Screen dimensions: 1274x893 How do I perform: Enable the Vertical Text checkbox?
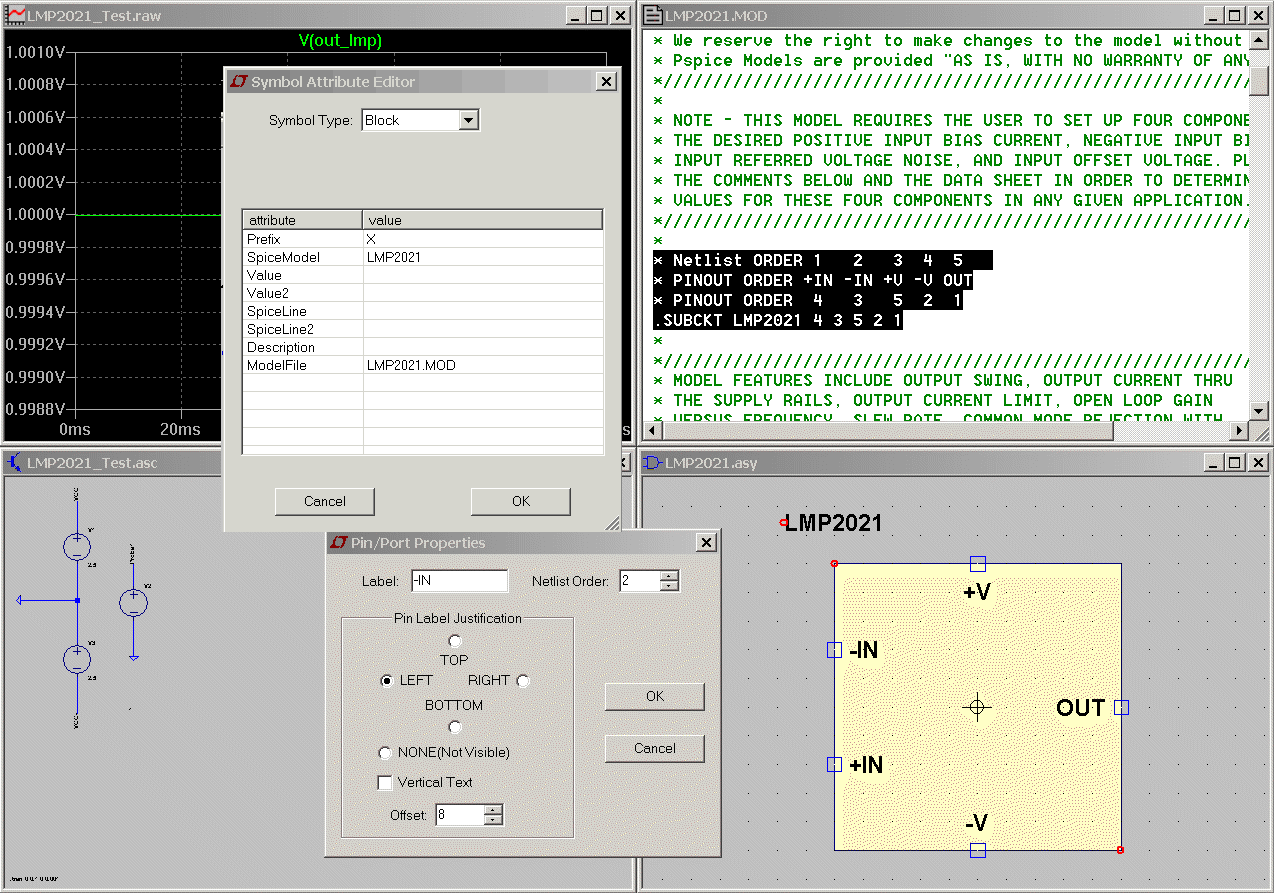pos(385,782)
